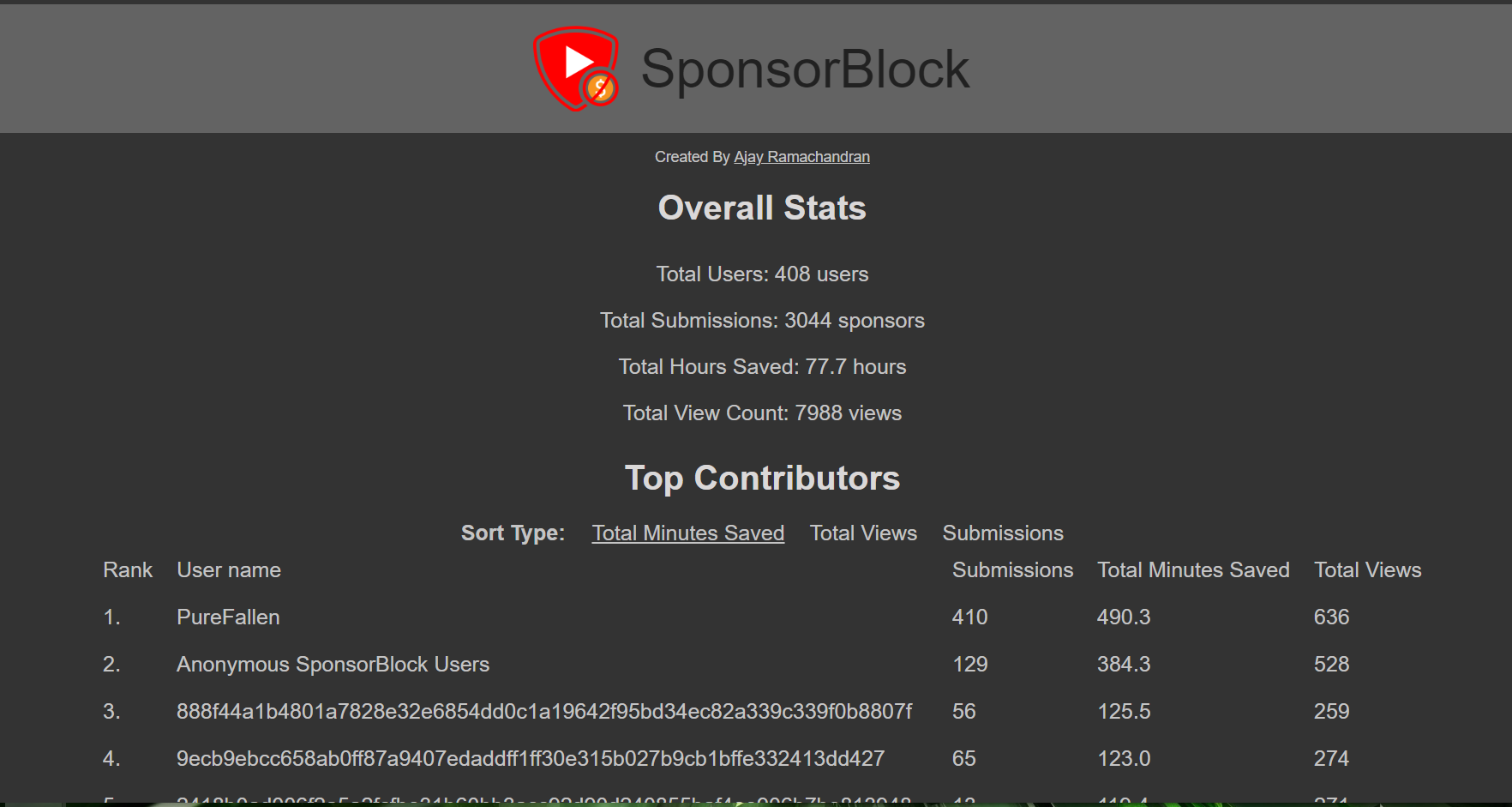This screenshot has height=807, width=1512.
Task: Click the Total Hours Saved statistic
Action: coord(762,366)
